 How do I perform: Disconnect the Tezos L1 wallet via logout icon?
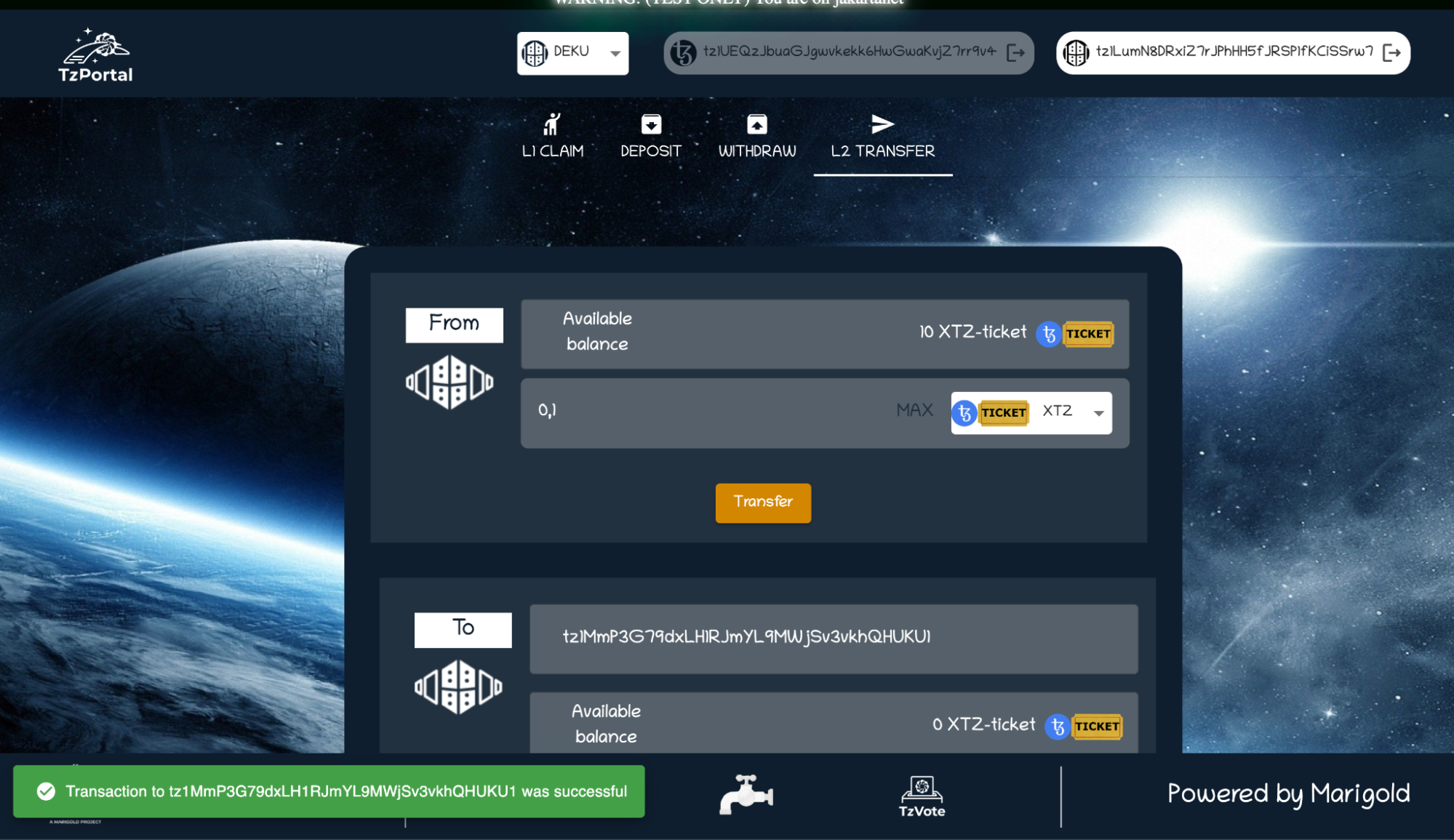tap(1015, 52)
